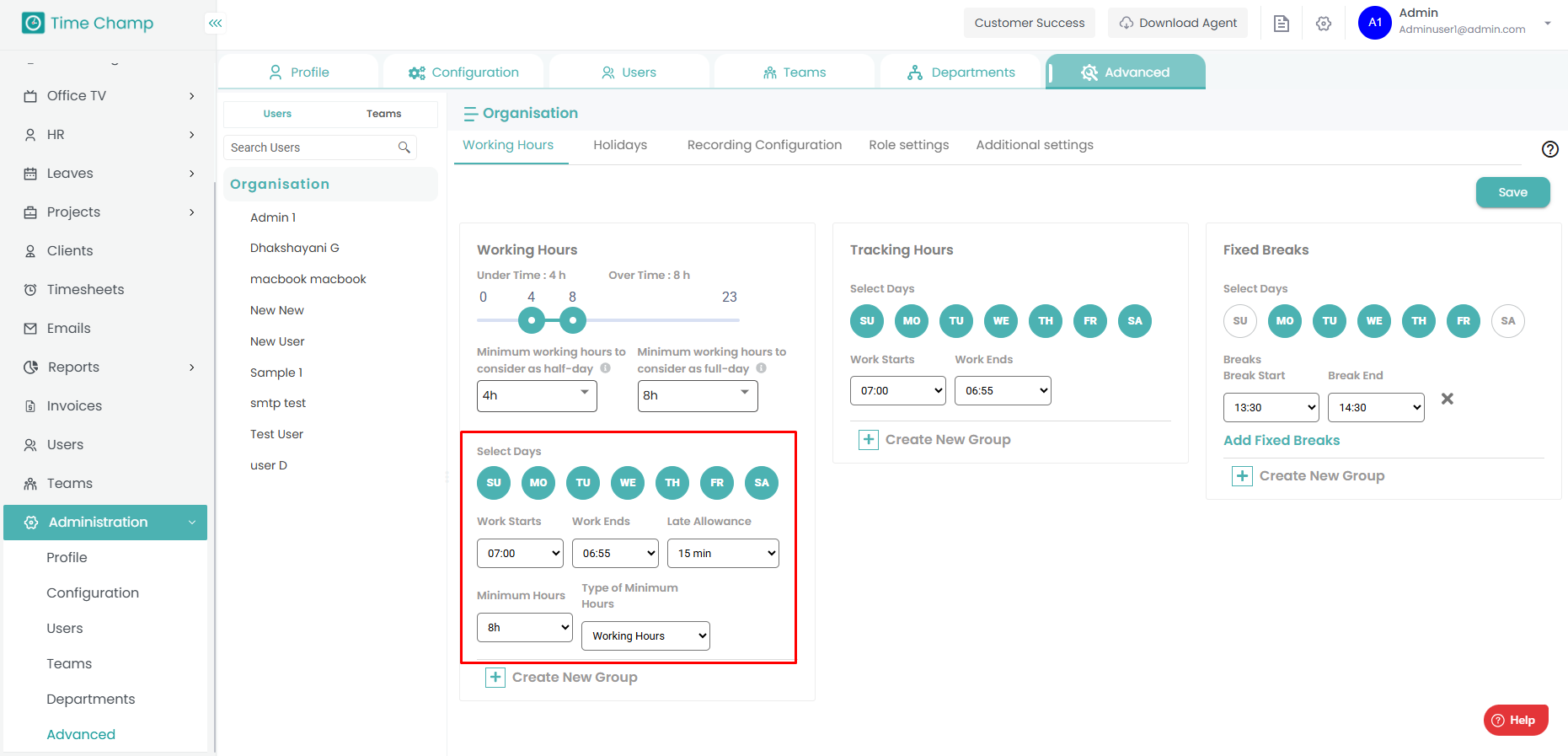Image resolution: width=1568 pixels, height=756 pixels.
Task: Click the Reports pie chart icon
Action: coord(31,367)
